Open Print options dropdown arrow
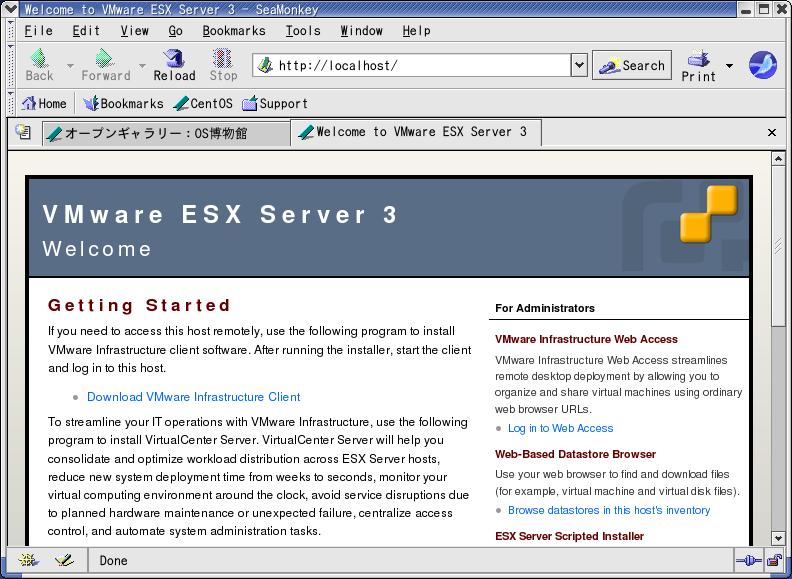792x579 pixels. point(729,66)
